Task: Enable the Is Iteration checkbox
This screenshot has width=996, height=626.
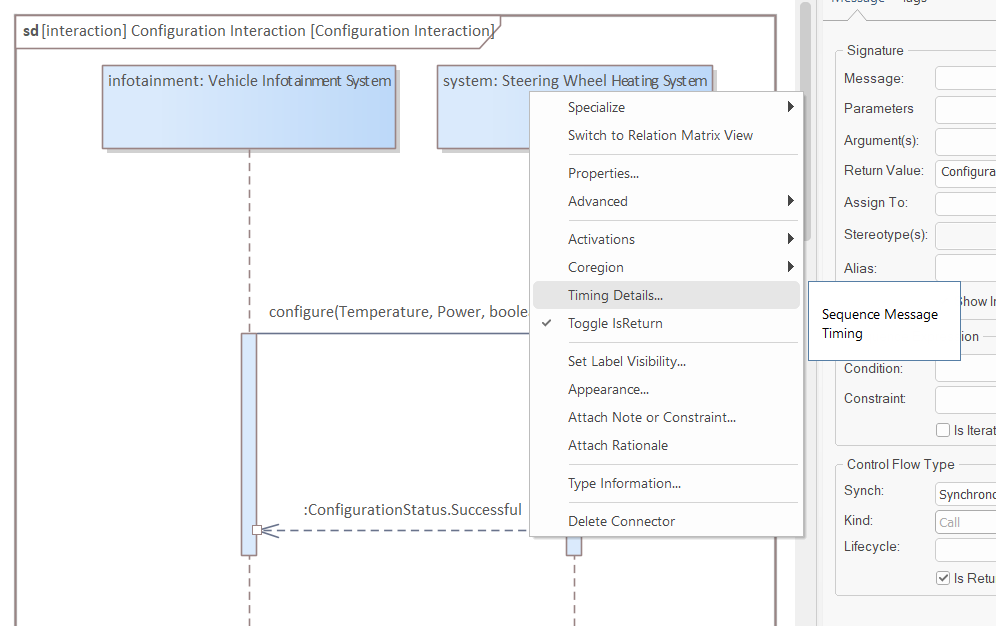Action: (943, 430)
